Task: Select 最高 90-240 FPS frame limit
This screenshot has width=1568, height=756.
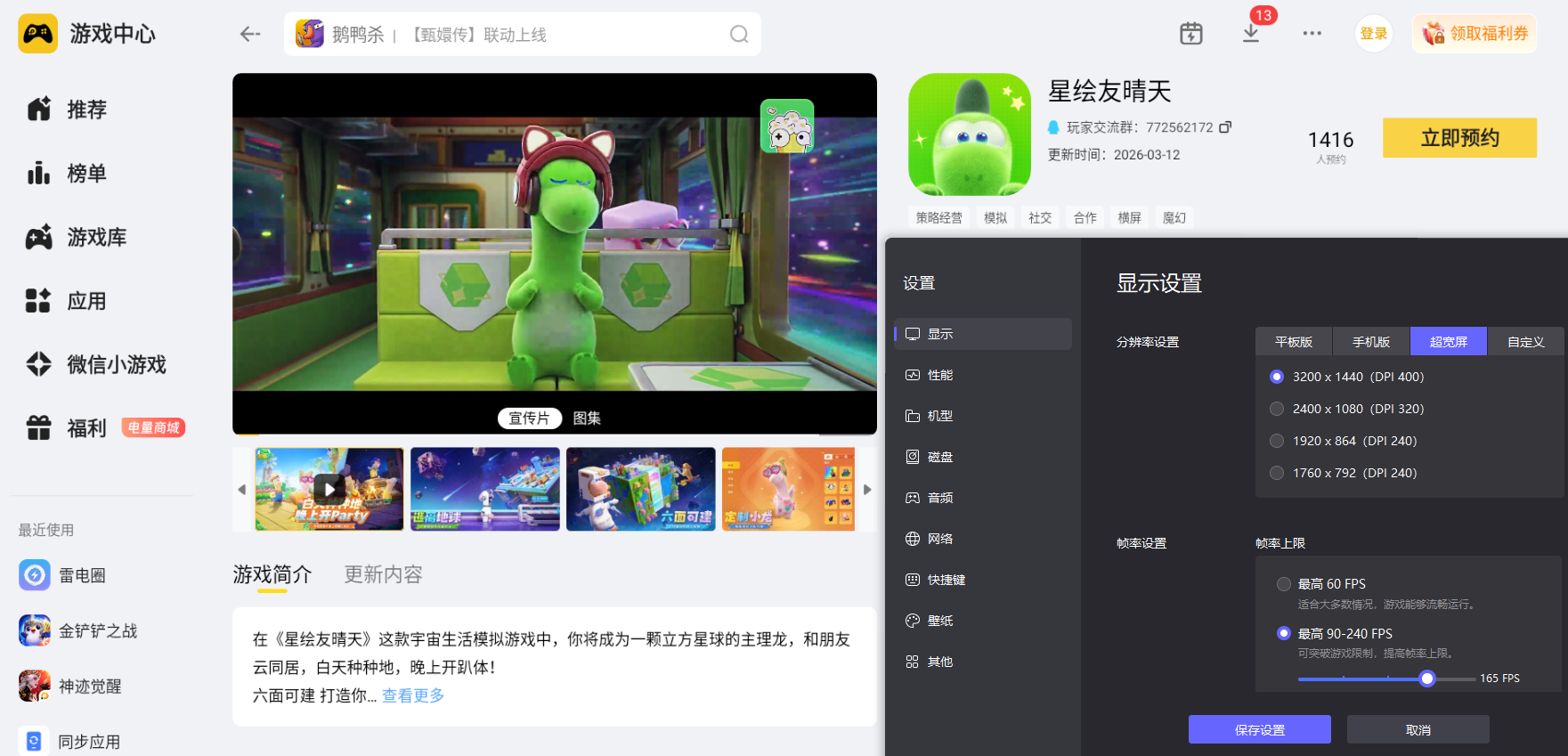Action: [x=1284, y=633]
